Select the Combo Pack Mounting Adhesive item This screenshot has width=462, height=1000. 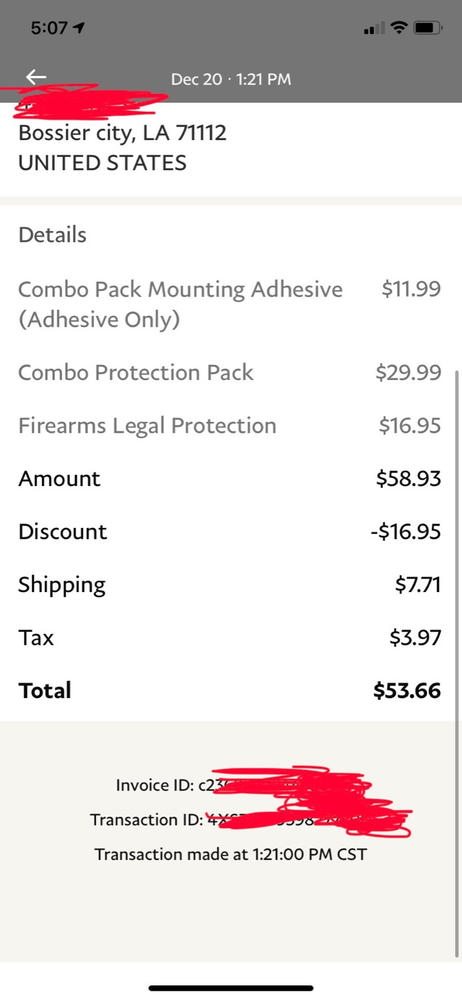pos(229,304)
